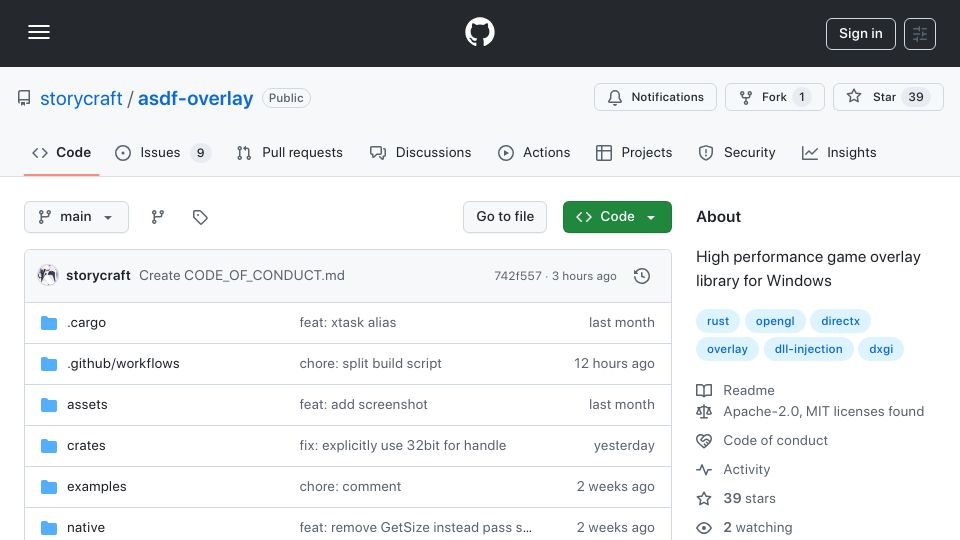Click the Issues count badge 9
Image resolution: width=960 pixels, height=540 pixels.
[200, 152]
